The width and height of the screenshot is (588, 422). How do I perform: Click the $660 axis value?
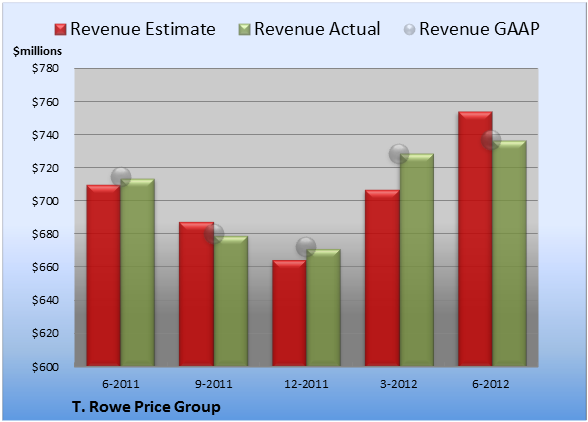point(45,267)
